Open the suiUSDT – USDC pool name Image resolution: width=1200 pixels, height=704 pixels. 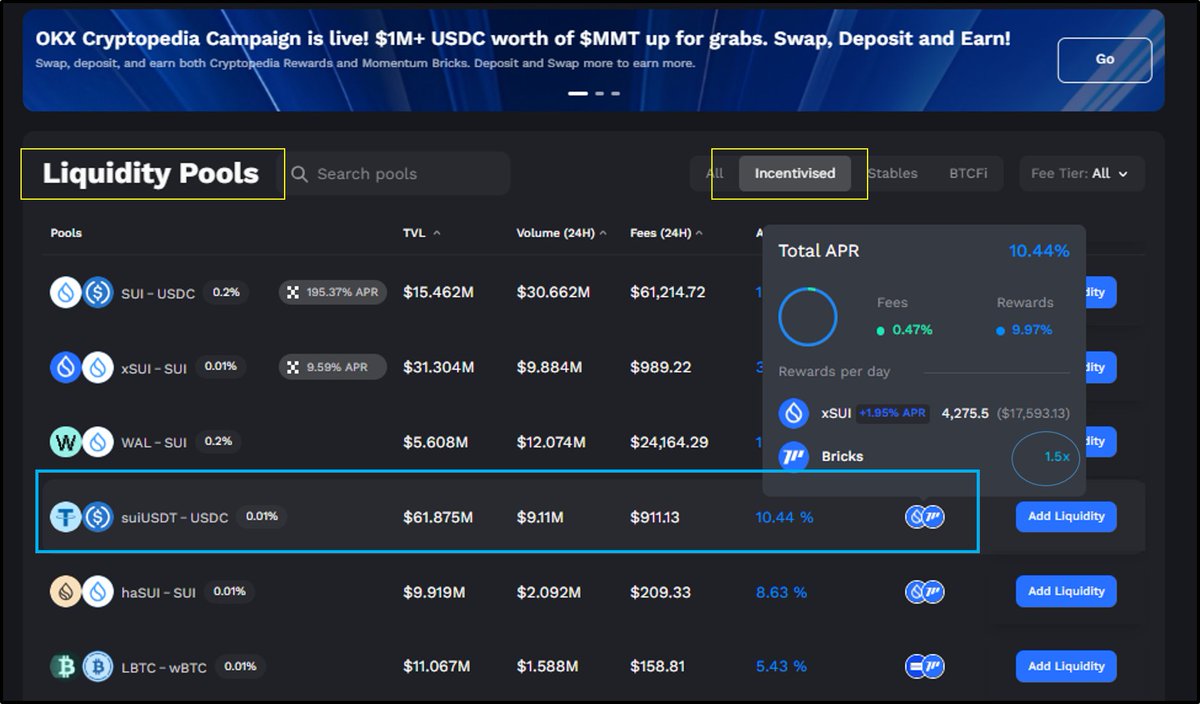(x=175, y=518)
